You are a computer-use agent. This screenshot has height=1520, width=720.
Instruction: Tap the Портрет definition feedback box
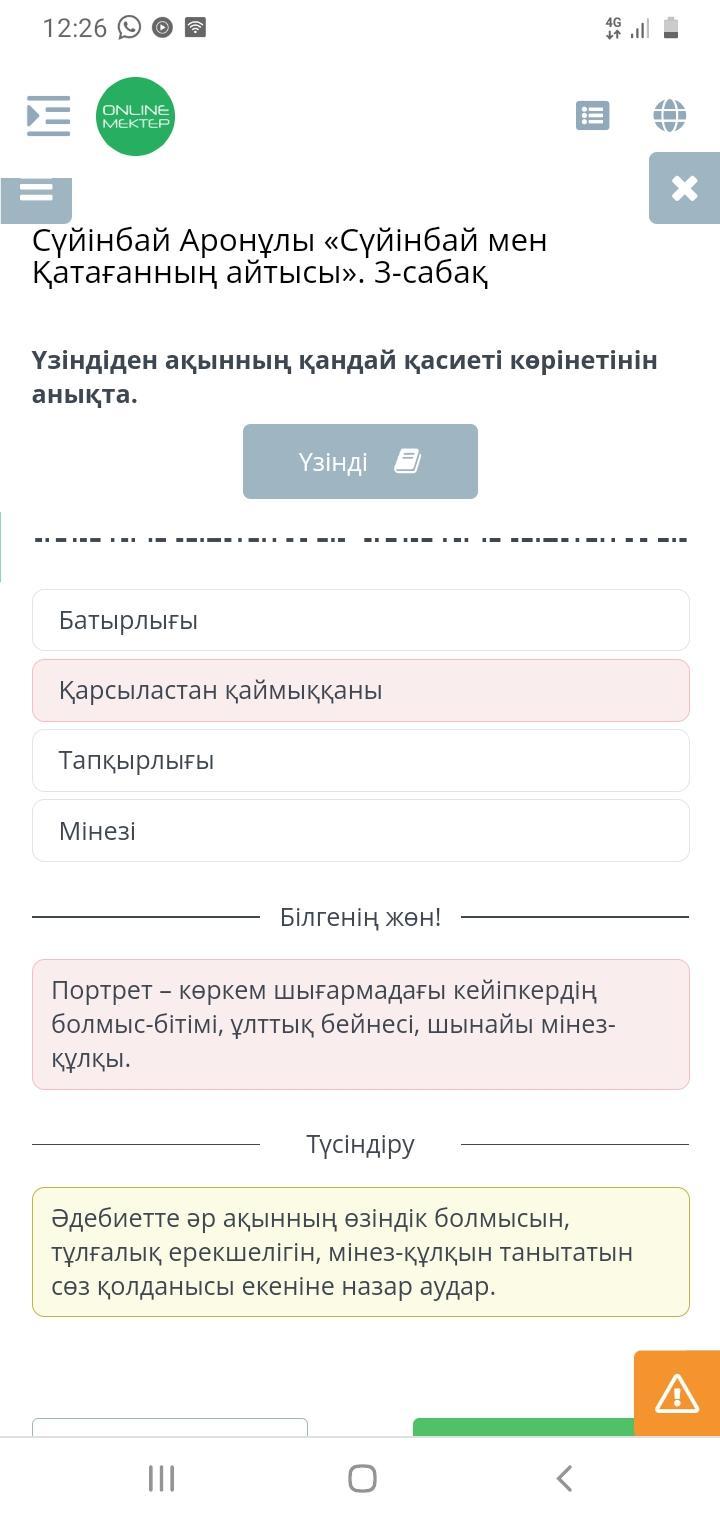[x=360, y=1024]
